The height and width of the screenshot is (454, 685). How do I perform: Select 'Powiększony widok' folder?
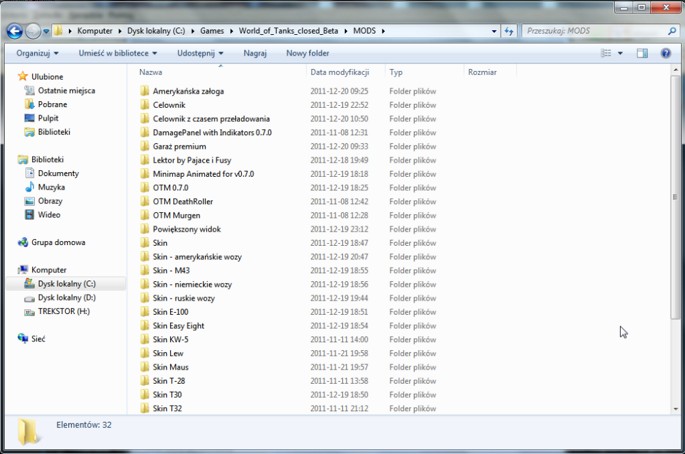(x=187, y=229)
